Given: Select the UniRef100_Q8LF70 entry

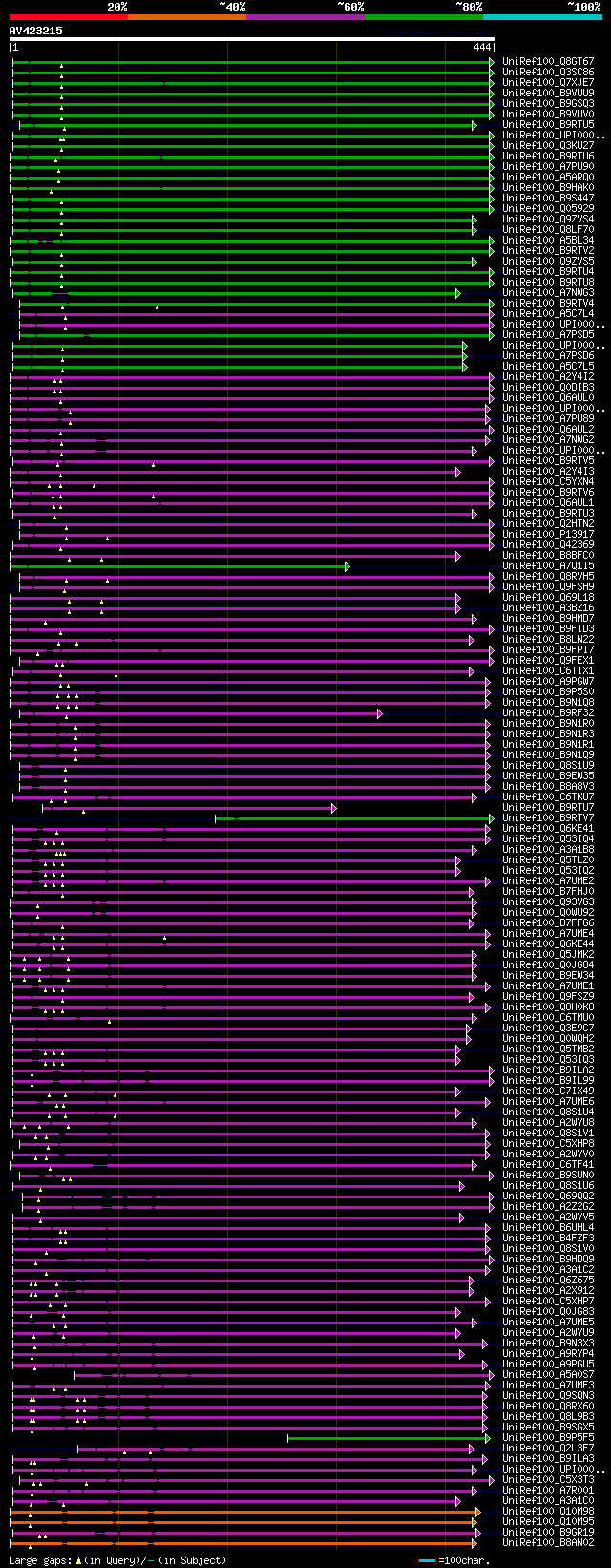Looking at the screenshot, I should [548, 230].
